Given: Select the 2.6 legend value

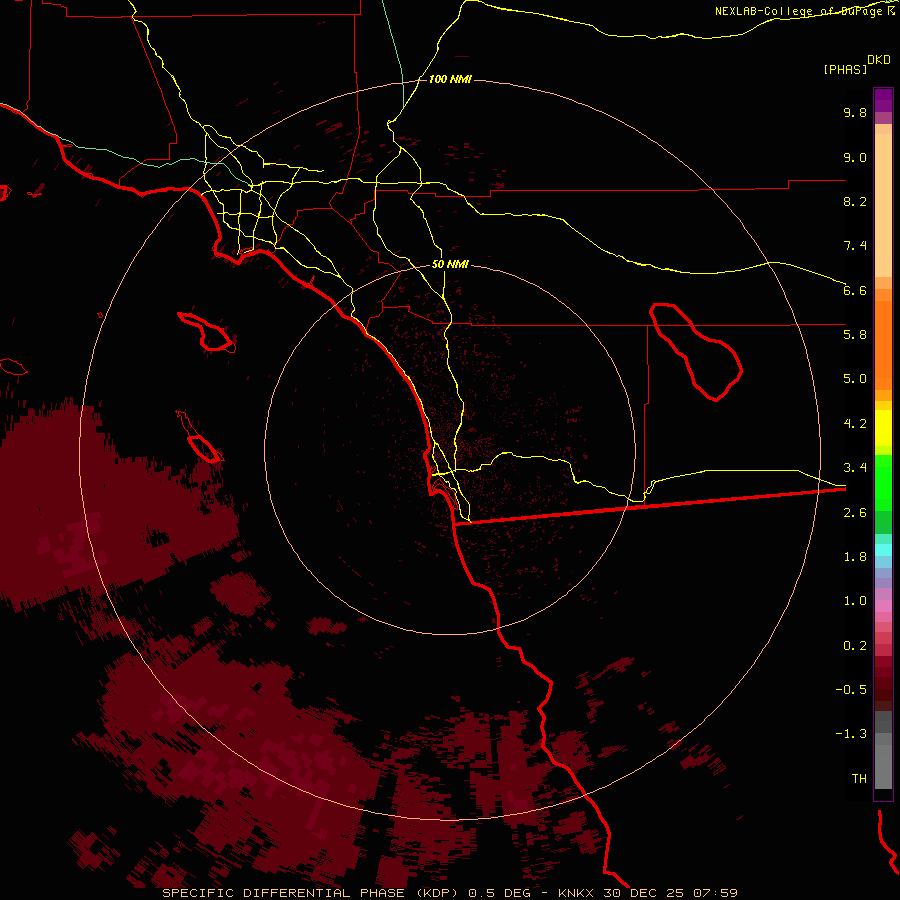Looking at the screenshot, I should pyautogui.click(x=855, y=513).
